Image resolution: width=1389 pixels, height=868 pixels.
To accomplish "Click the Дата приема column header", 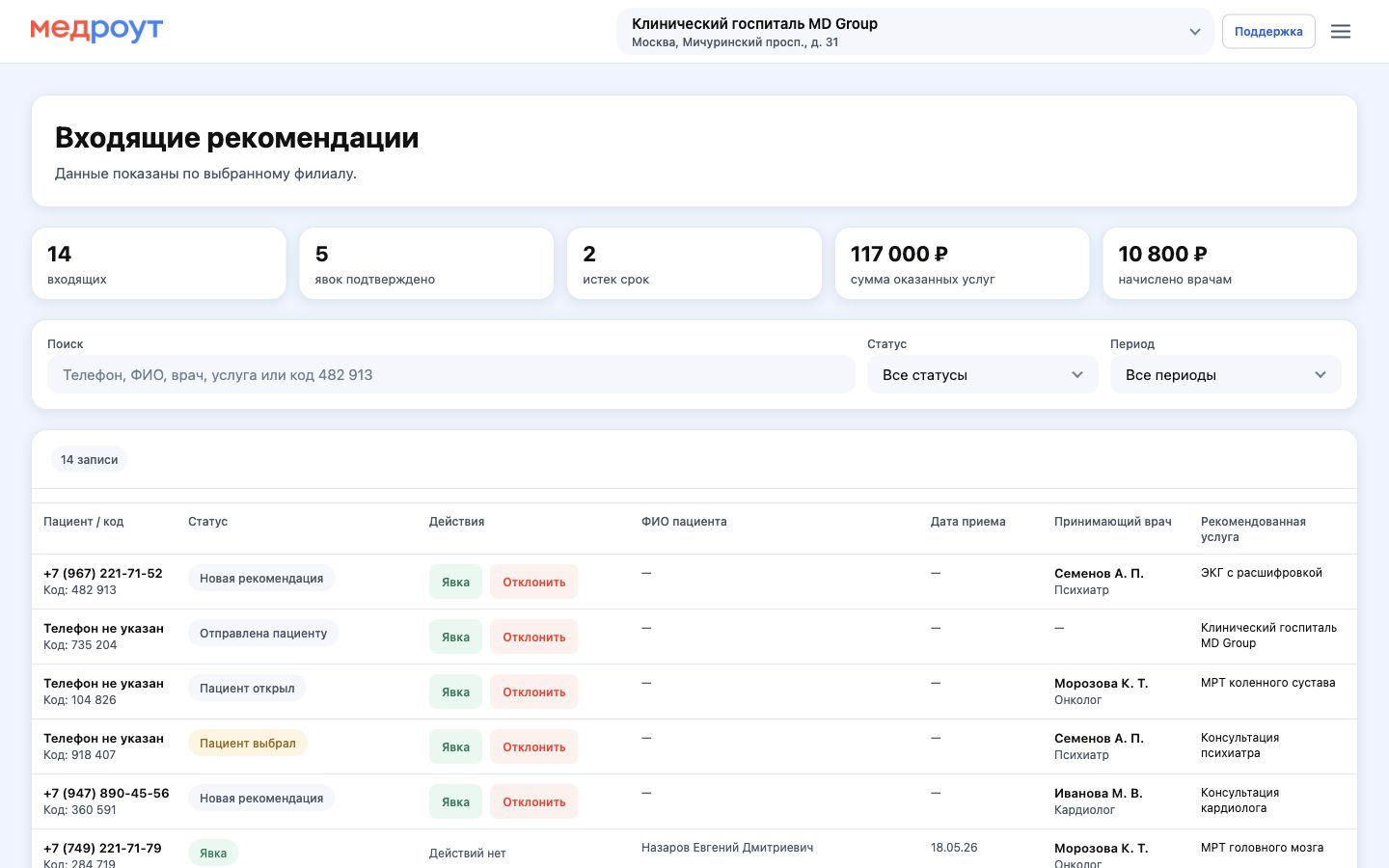I will click(x=968, y=522).
